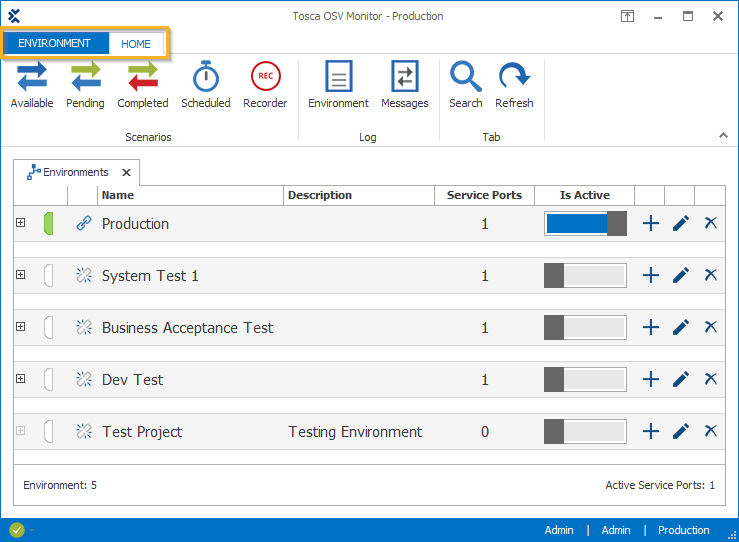The image size is (739, 542).
Task: Close the Environments tab
Action: tap(126, 172)
